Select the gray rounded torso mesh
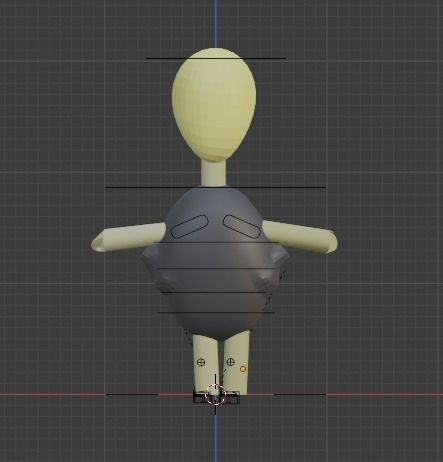The width and height of the screenshot is (443, 462). click(216, 263)
